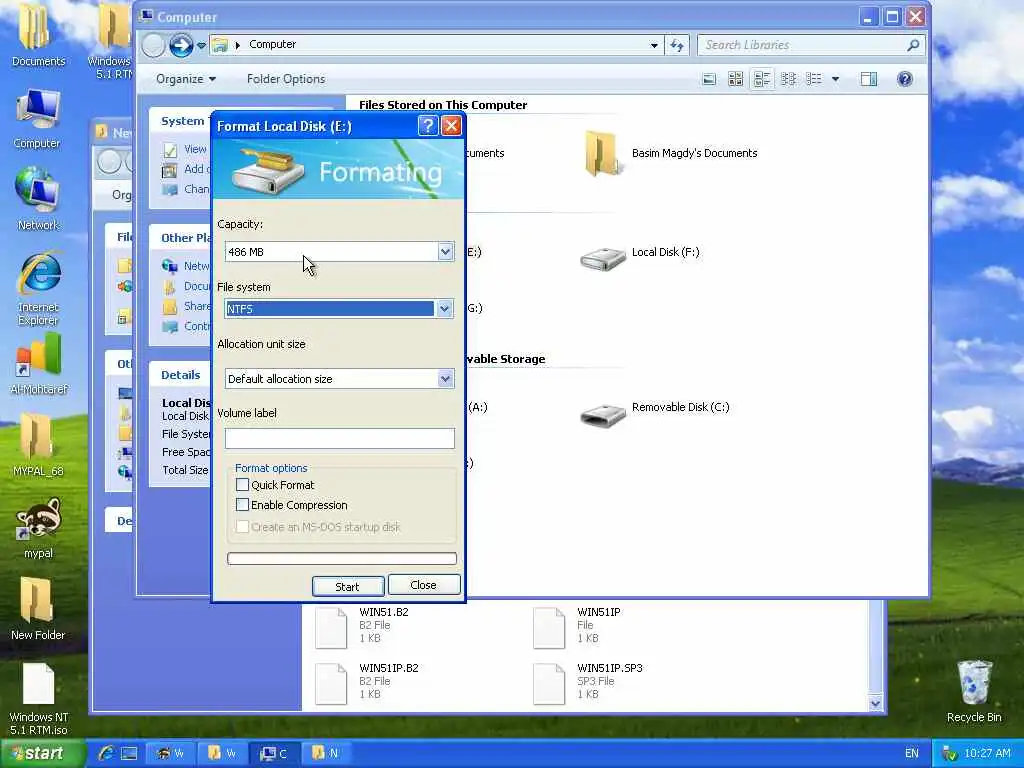Open the view options dropdown arrow in toolbar
Screen dimensions: 1024x768
pos(835,79)
